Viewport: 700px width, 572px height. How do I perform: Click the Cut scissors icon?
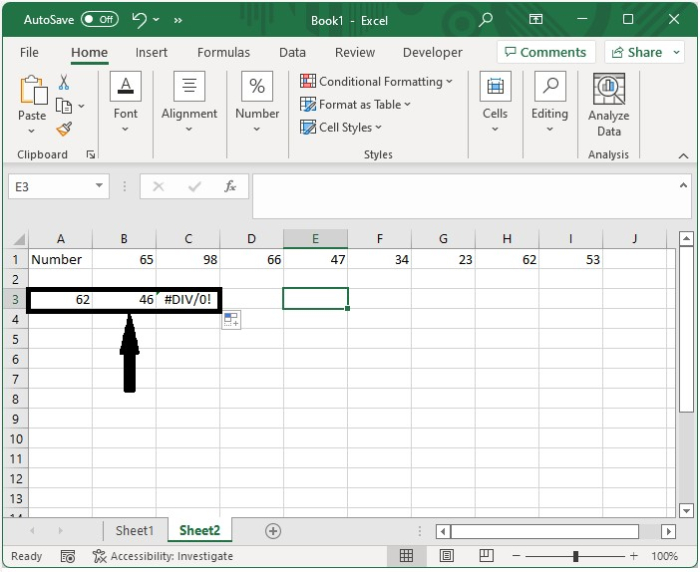64,82
